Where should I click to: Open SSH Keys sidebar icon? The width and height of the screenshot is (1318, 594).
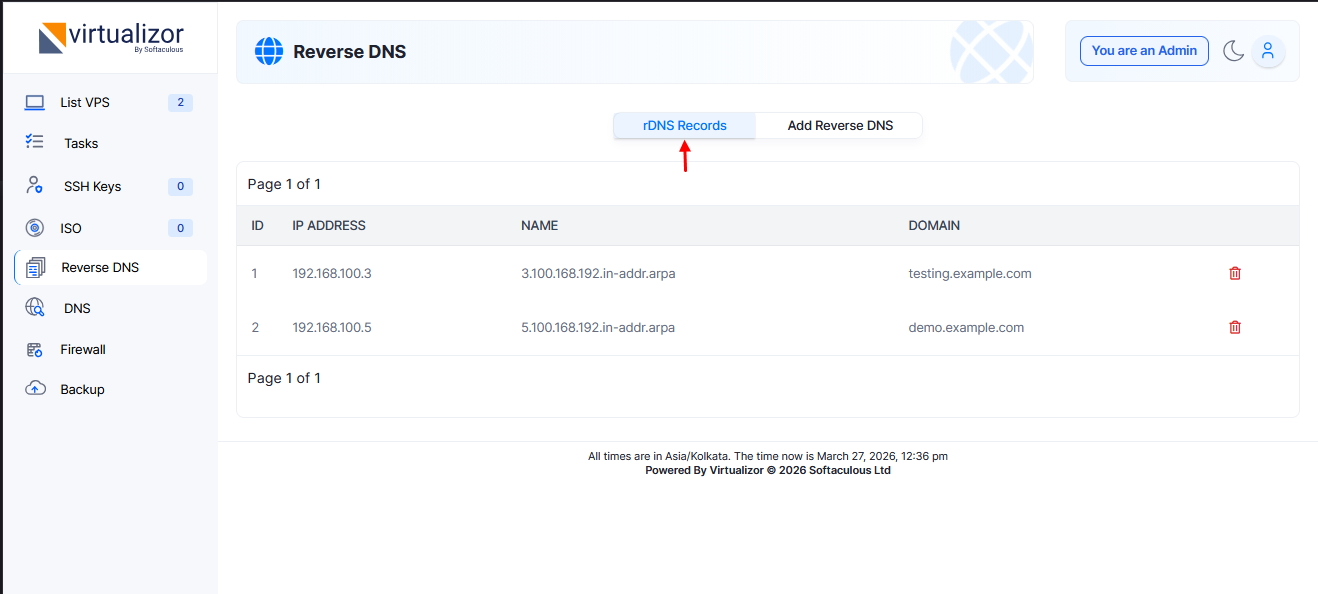tap(35, 185)
